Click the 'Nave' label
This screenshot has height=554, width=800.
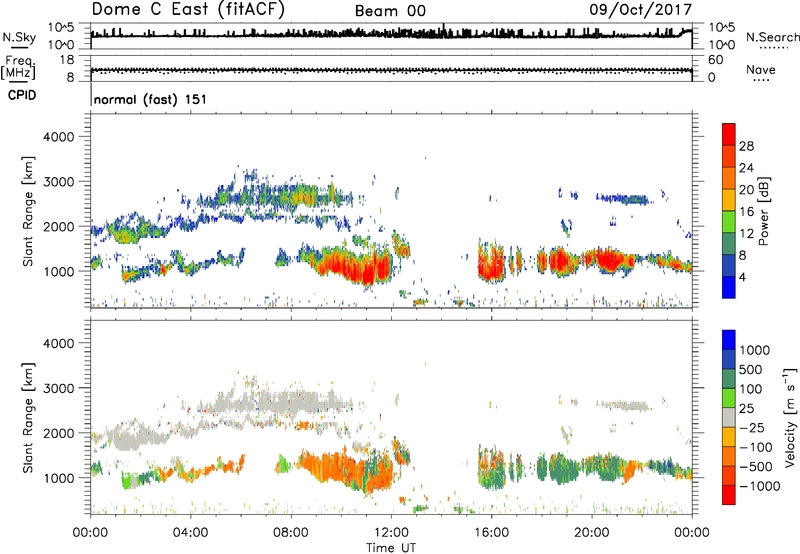[761, 69]
